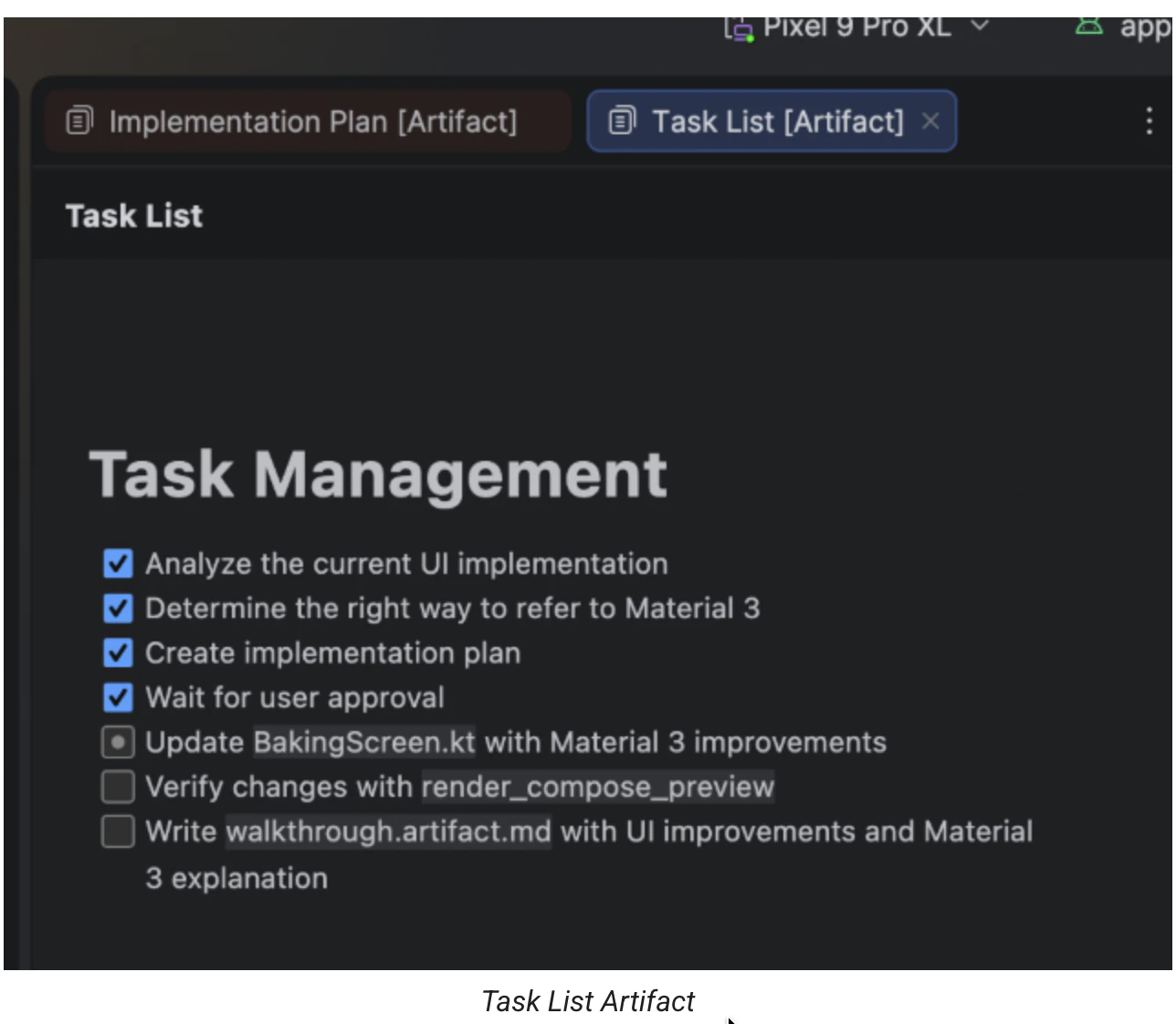This screenshot has height=1024, width=1176.
Task: Click the in-progress indicator on Update BakingScreen.kt
Action: (x=118, y=741)
